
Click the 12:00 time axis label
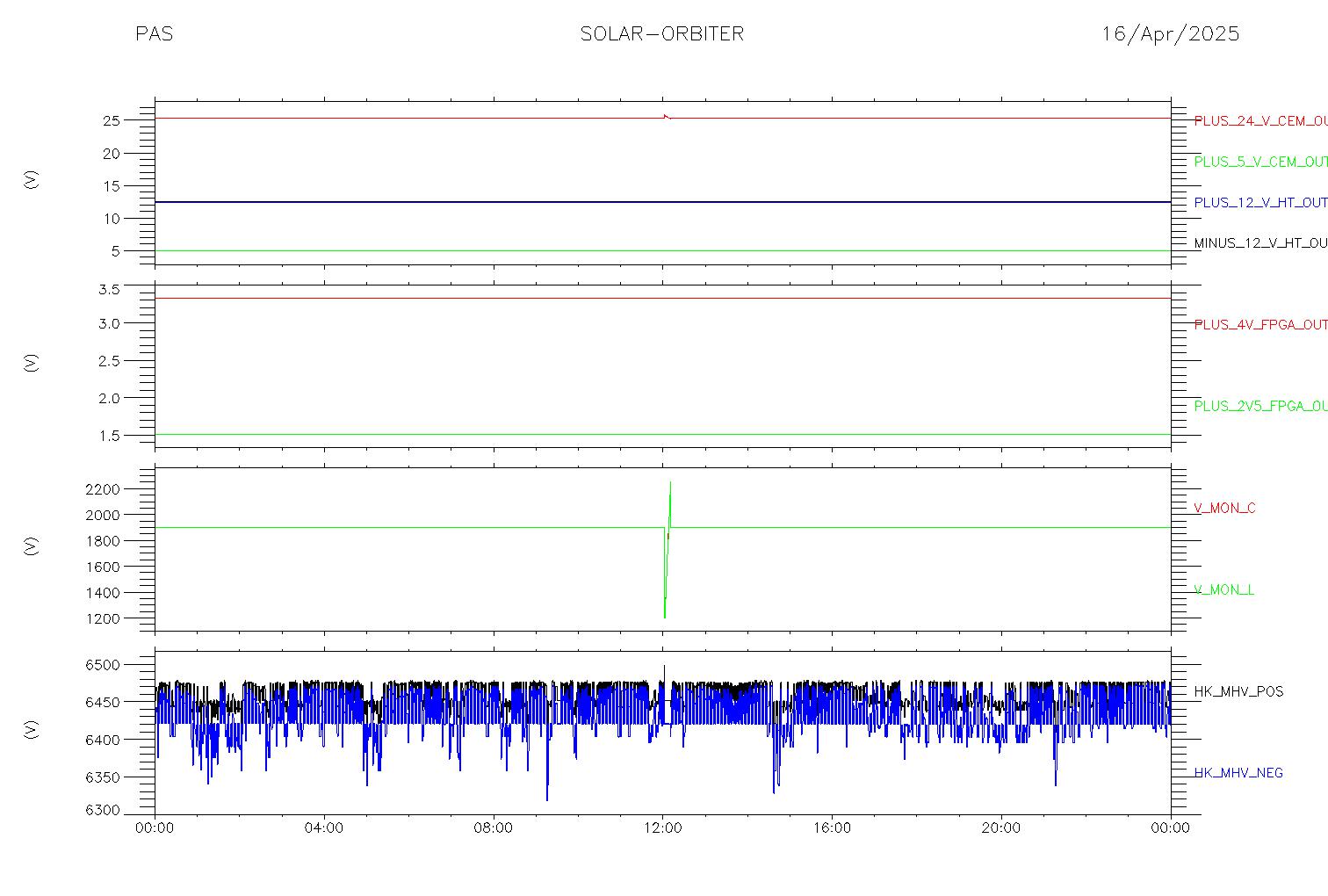[662, 828]
